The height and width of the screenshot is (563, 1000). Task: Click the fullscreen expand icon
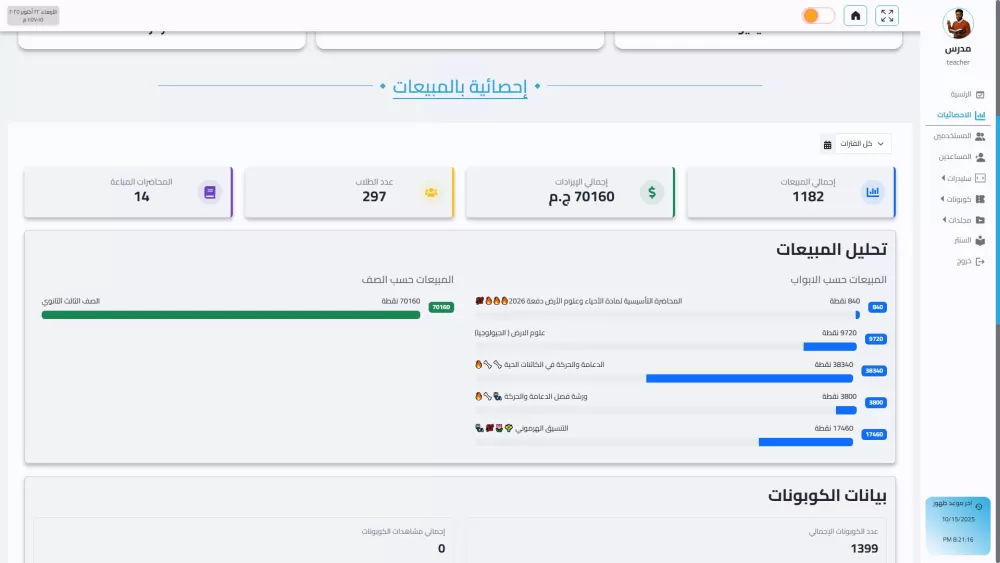887,16
